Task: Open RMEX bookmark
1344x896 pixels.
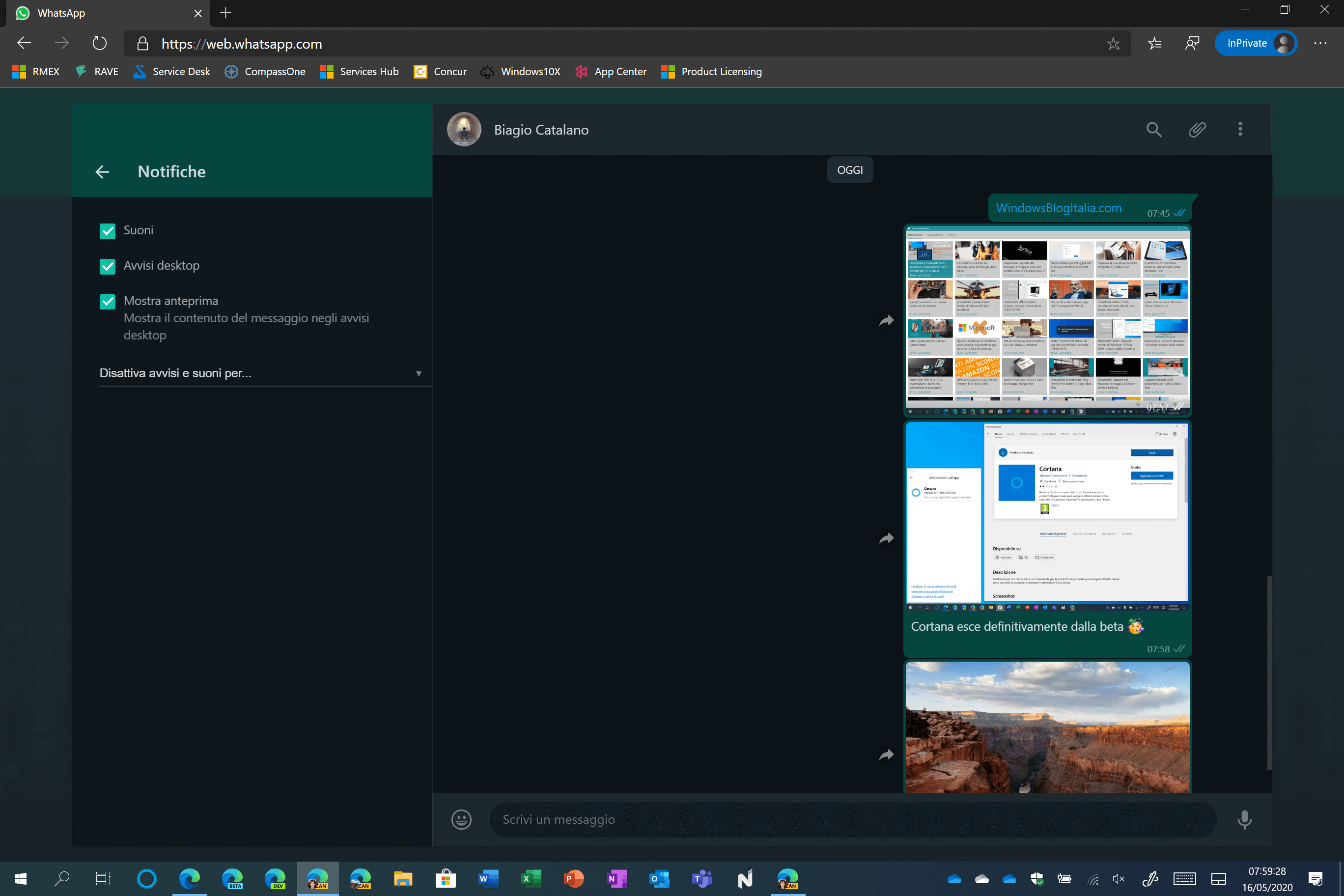Action: 35,71
